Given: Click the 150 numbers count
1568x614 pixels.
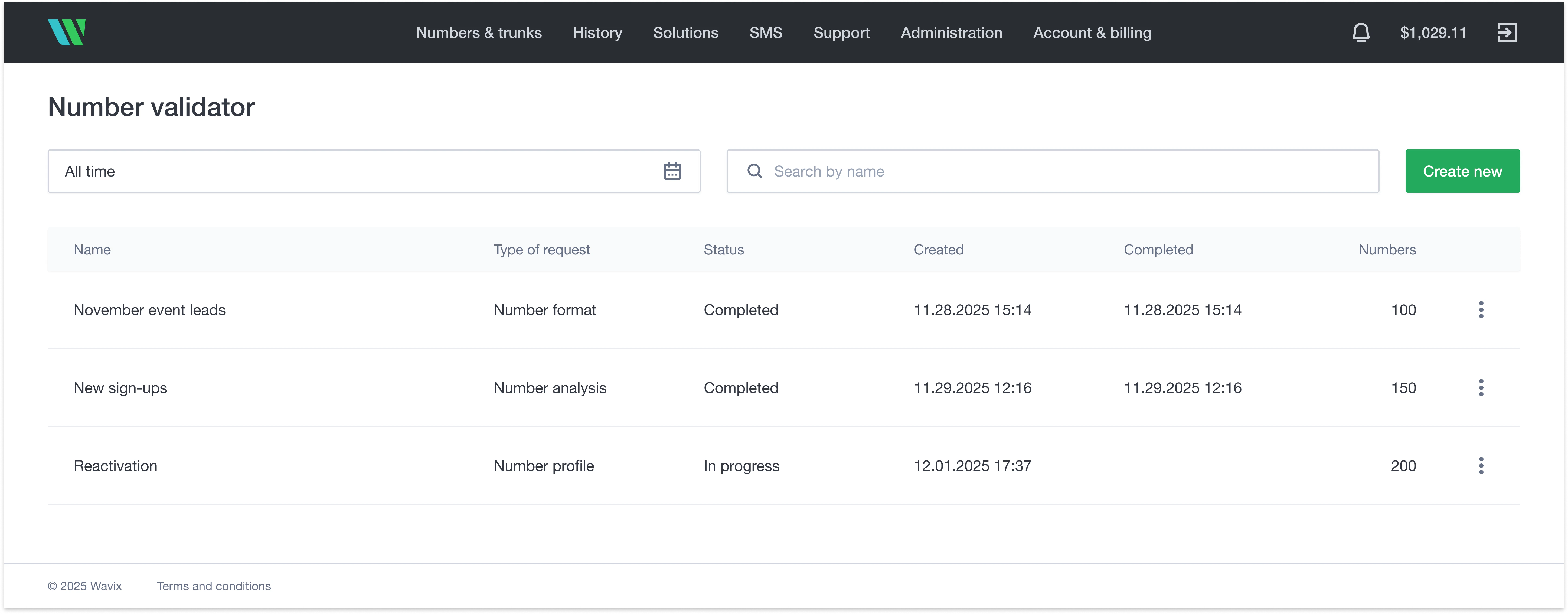Looking at the screenshot, I should click(1403, 388).
